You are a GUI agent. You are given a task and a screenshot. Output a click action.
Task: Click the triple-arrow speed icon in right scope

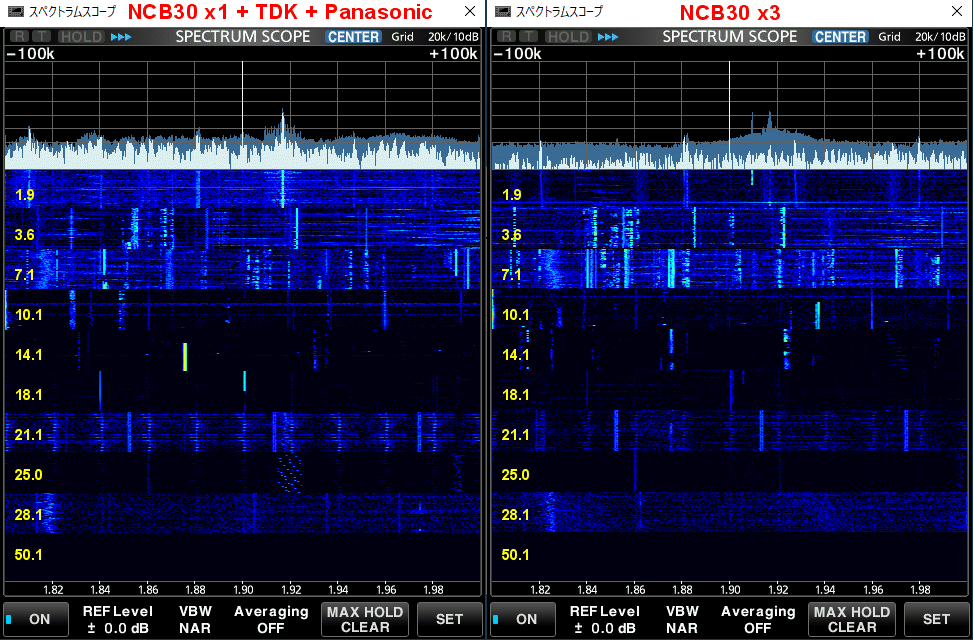[x=608, y=37]
